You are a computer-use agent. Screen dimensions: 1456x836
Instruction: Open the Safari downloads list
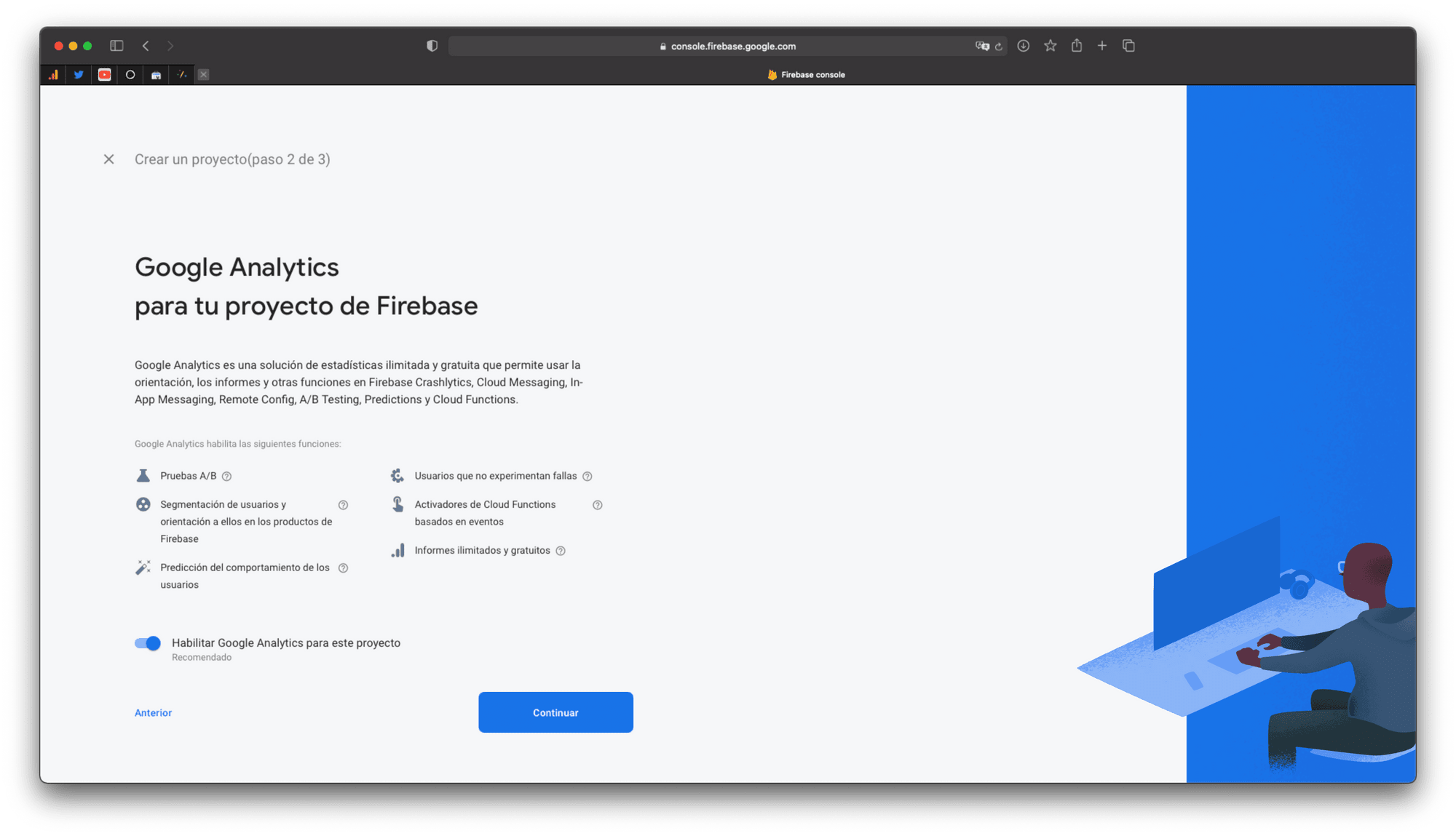pos(1023,46)
